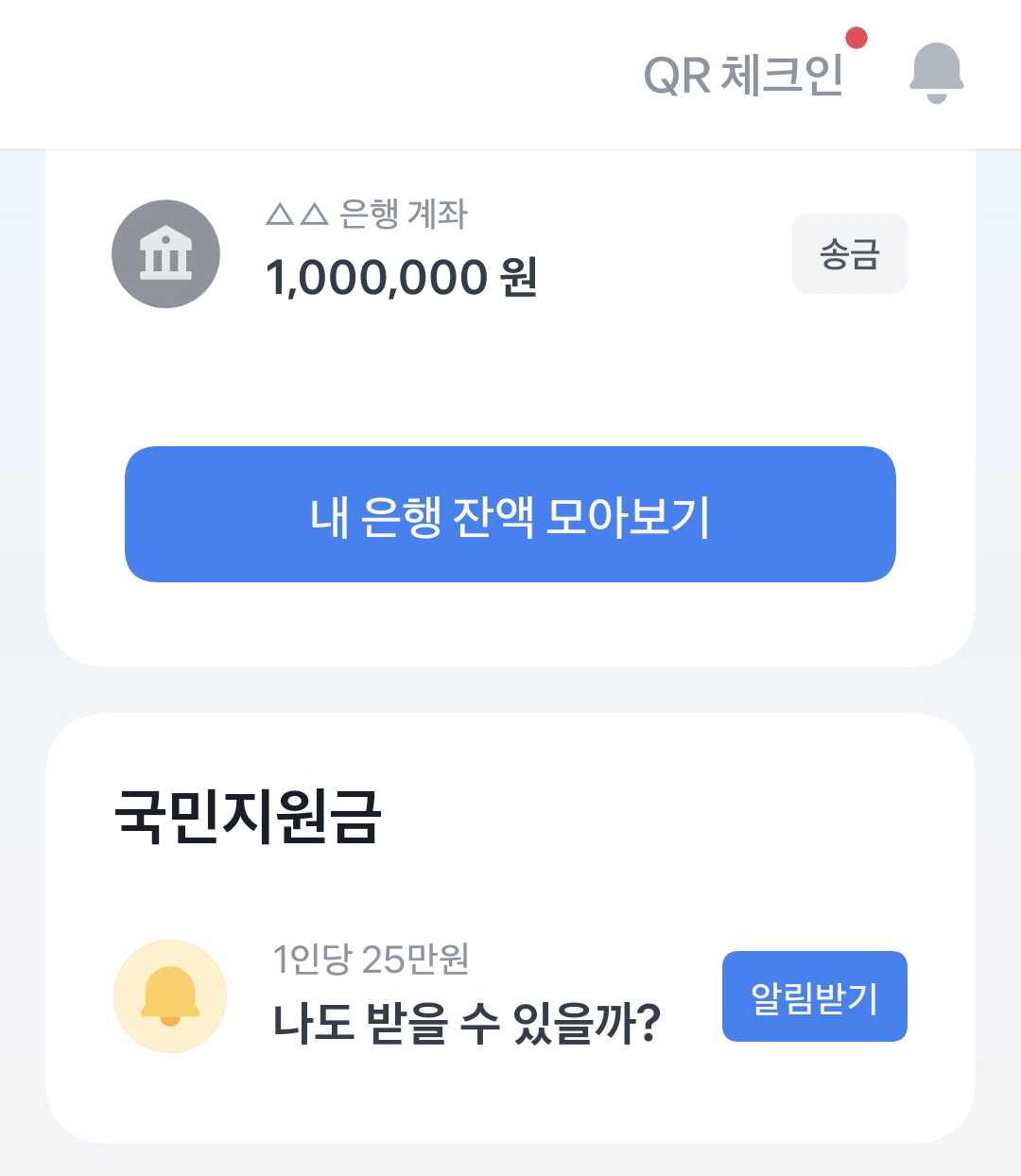Tap the 송금 button for the bank account
Screen dimensions: 1021x1176
(x=850, y=253)
